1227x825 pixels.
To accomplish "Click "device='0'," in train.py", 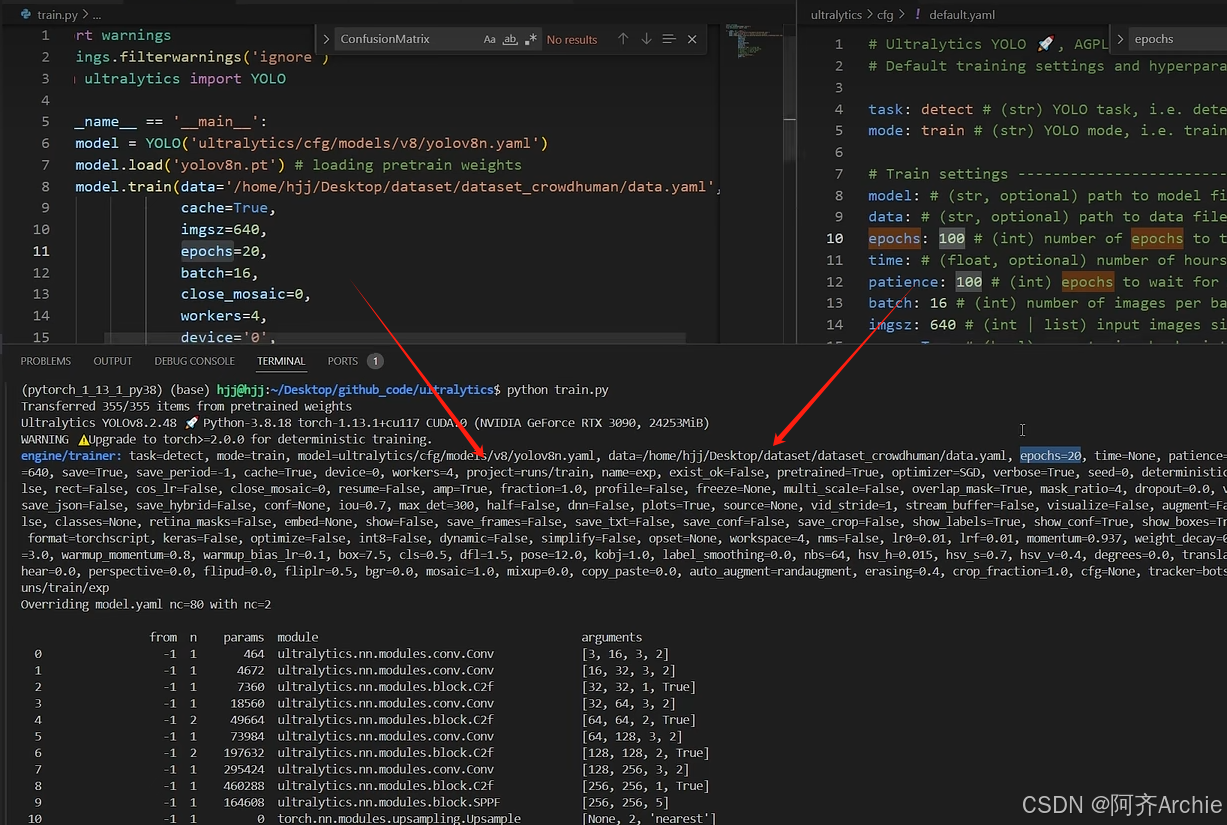I will point(228,338).
